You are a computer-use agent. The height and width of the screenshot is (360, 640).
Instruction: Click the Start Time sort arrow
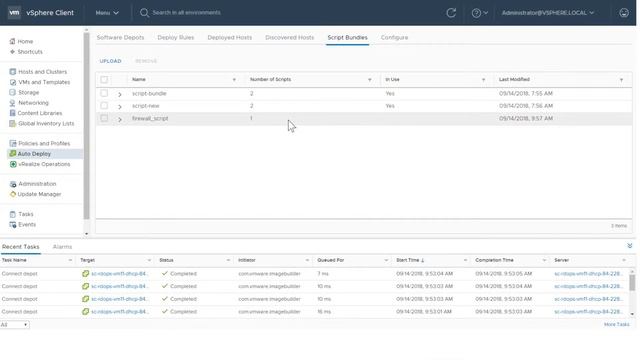coord(422,260)
